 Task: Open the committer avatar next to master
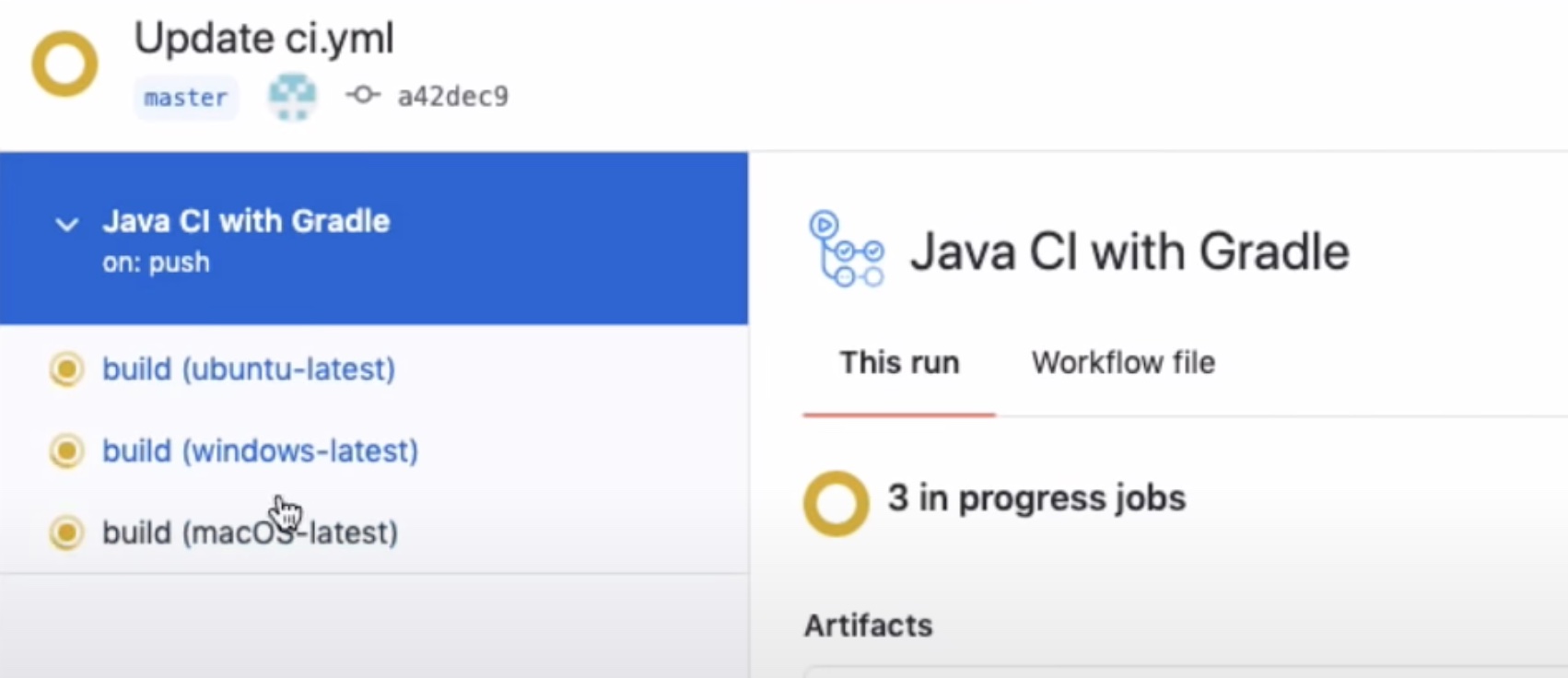[292, 96]
